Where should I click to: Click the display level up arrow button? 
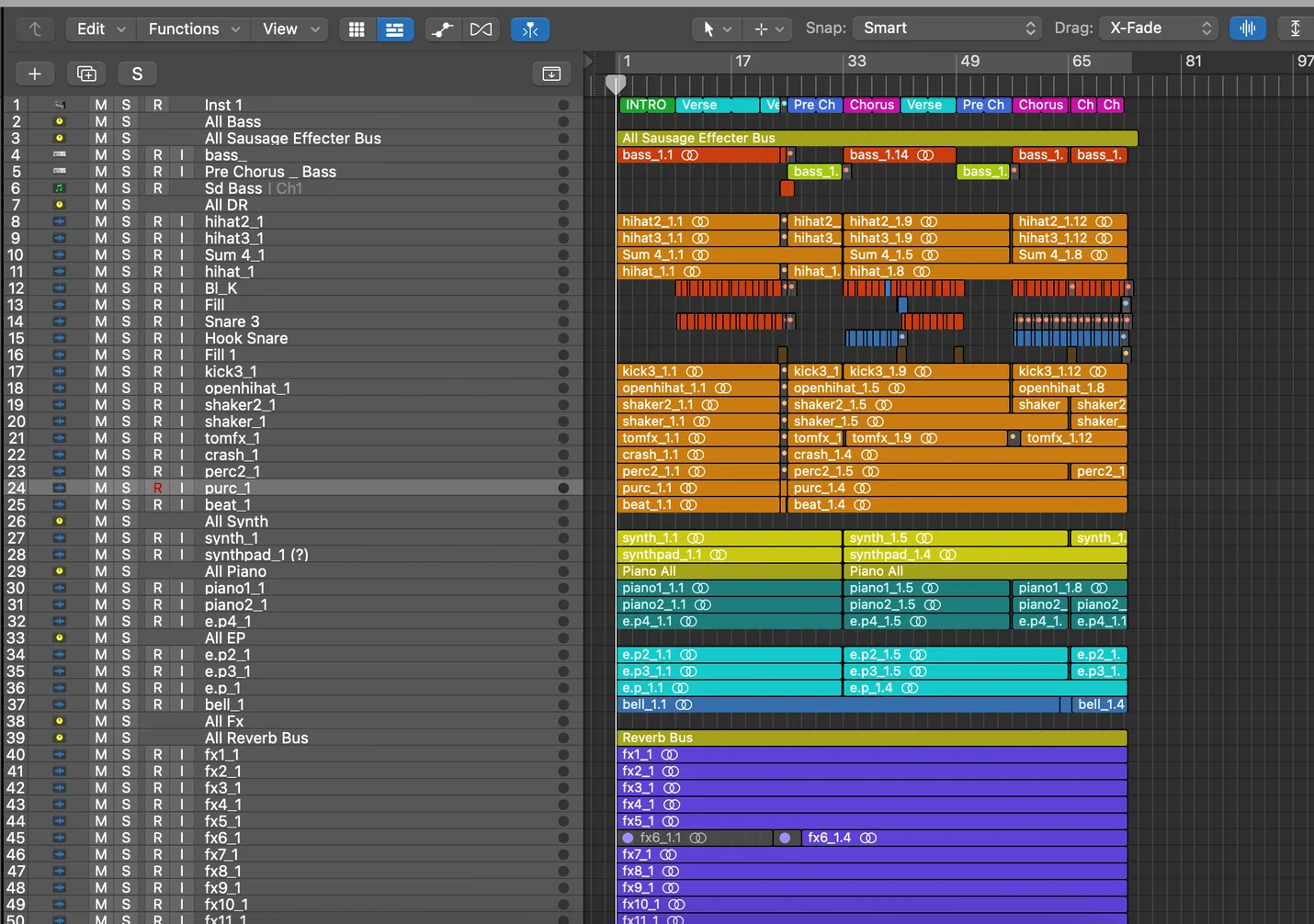pyautogui.click(x=35, y=28)
